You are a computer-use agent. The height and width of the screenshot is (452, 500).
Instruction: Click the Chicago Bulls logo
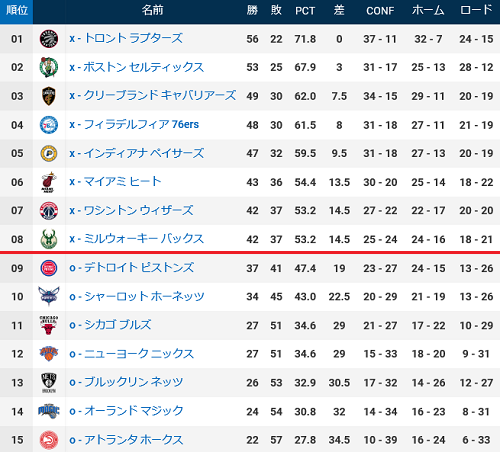(x=49, y=325)
